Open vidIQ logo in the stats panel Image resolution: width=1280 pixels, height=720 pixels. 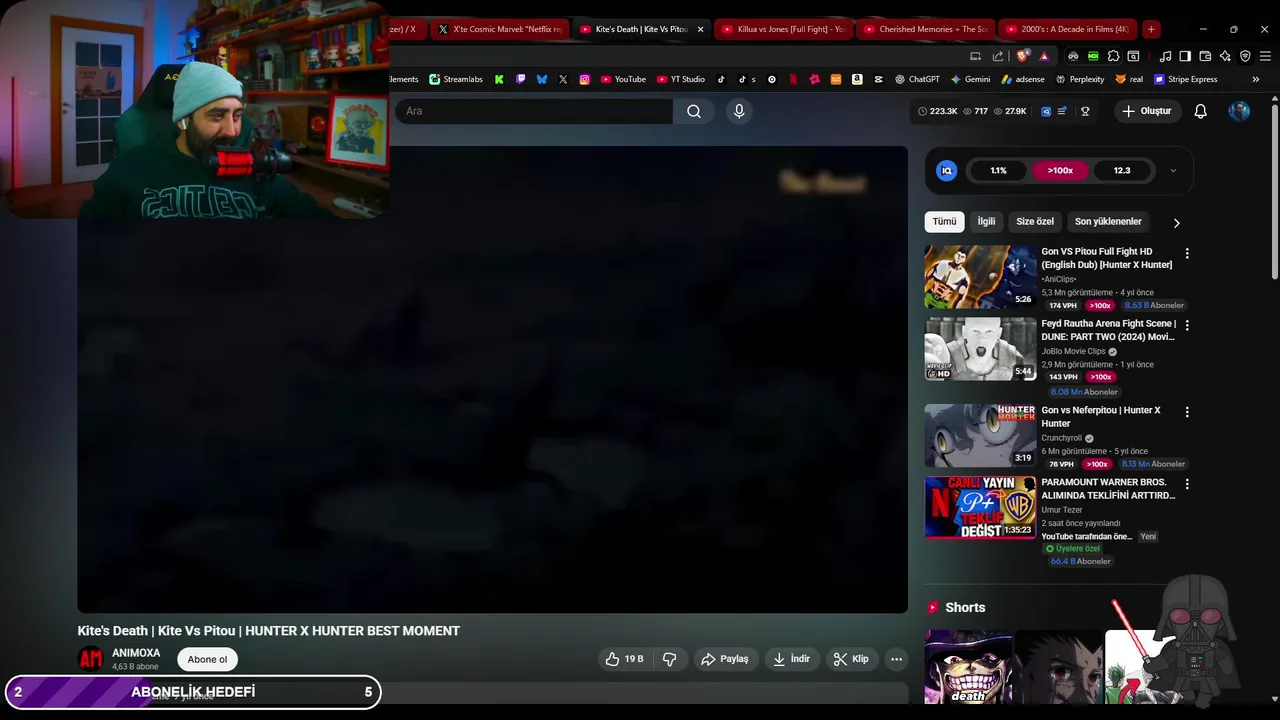946,171
